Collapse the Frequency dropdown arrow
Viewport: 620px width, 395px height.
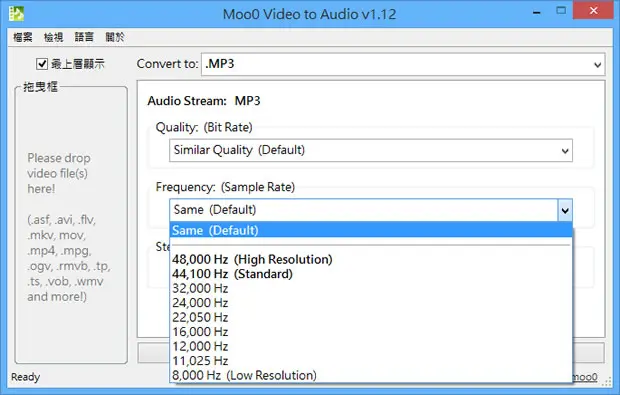click(x=565, y=210)
